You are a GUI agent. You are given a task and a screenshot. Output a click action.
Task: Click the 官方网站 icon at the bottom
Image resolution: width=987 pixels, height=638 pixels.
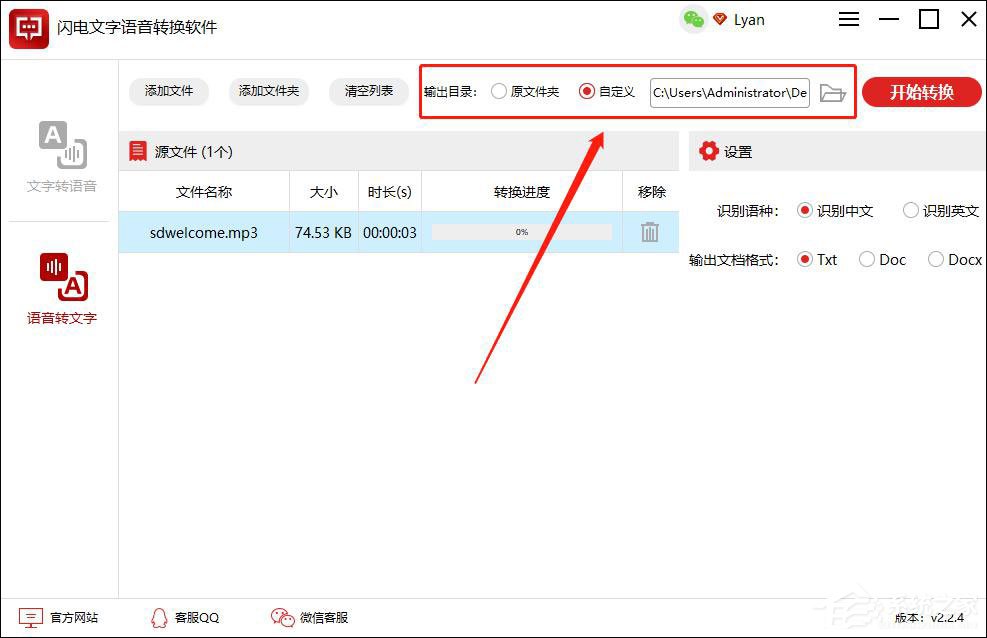tap(33, 617)
